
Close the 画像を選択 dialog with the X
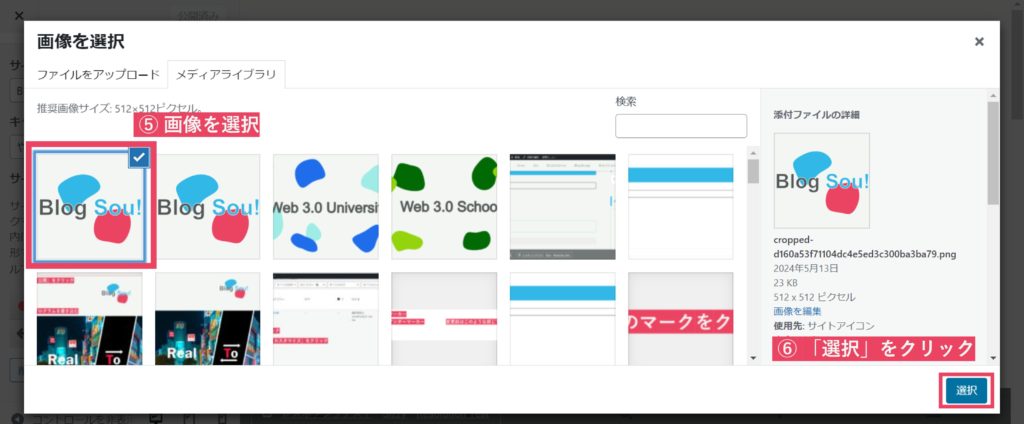tap(979, 42)
